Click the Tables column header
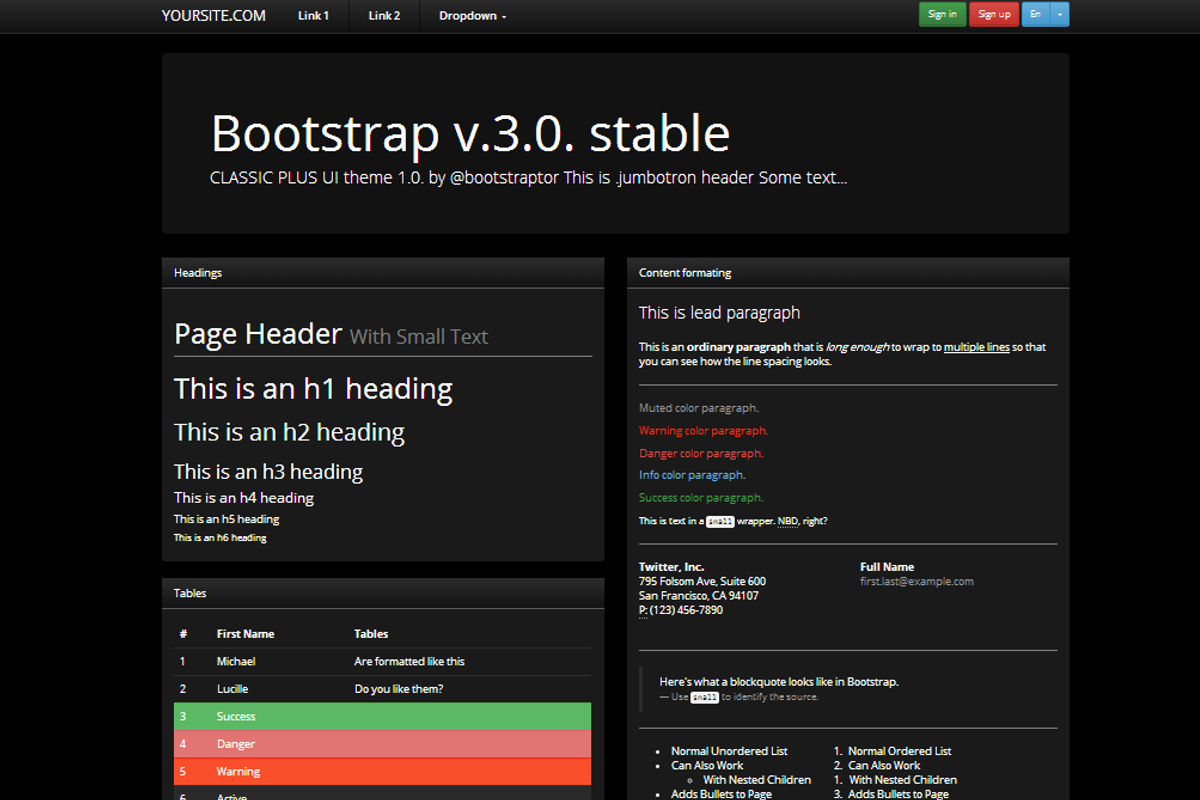Screen dimensions: 1200x800 coord(371,634)
